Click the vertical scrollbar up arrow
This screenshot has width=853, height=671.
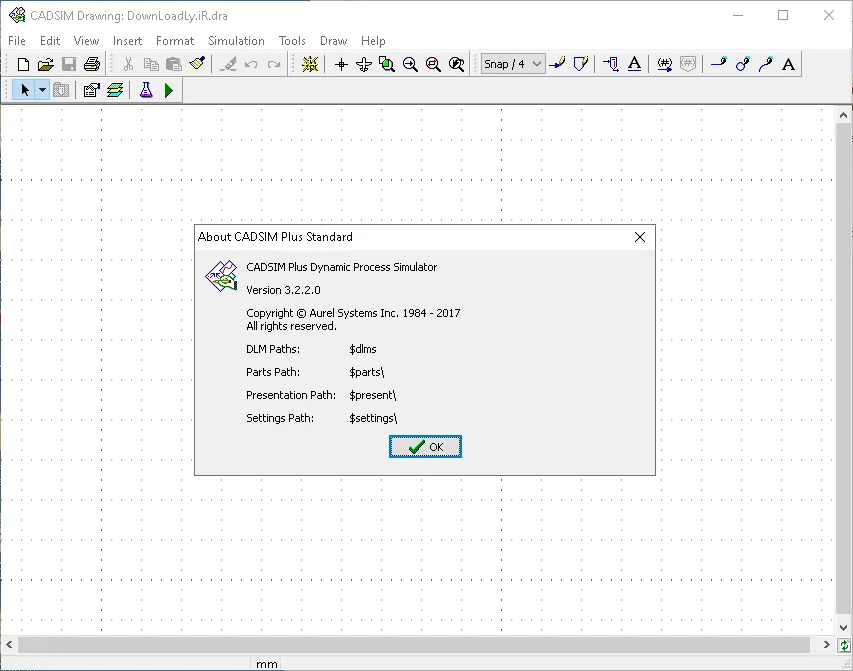click(843, 115)
